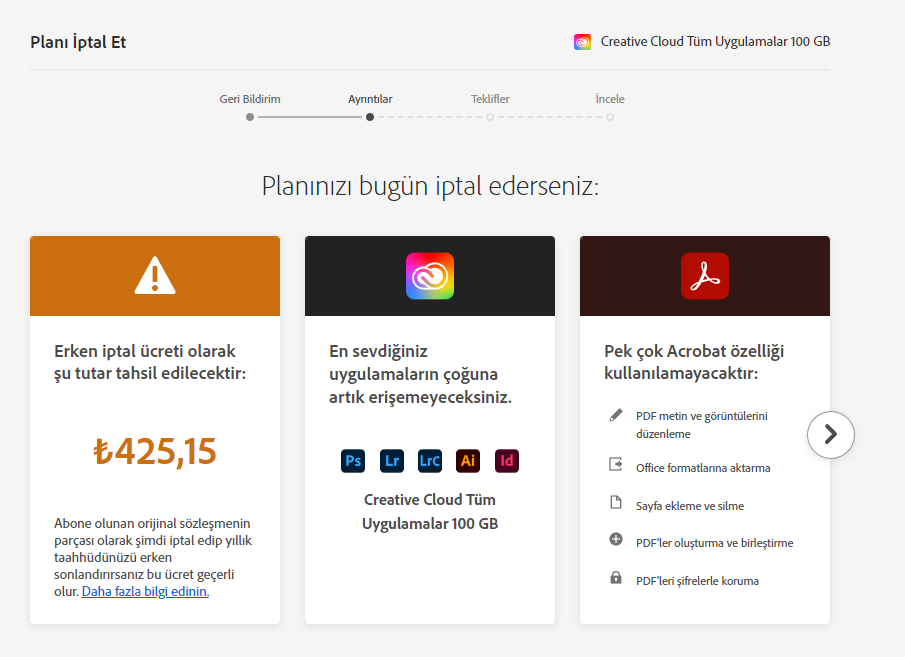Viewport: 905px width, 657px height.
Task: Click 'PDF'leri şifrelerle koruma' text
Action: coord(697,581)
